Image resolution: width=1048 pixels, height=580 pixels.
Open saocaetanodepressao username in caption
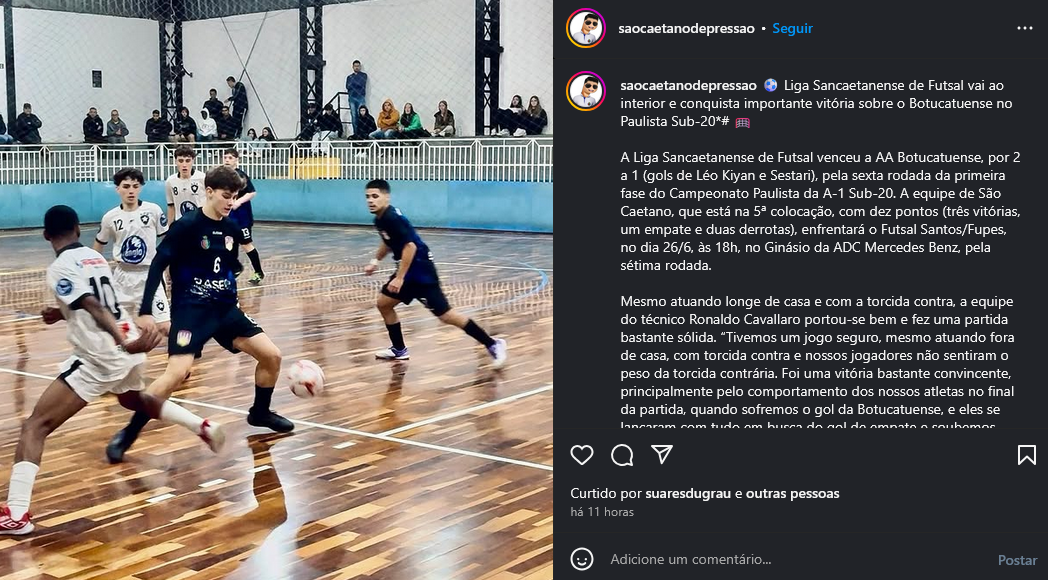(688, 86)
